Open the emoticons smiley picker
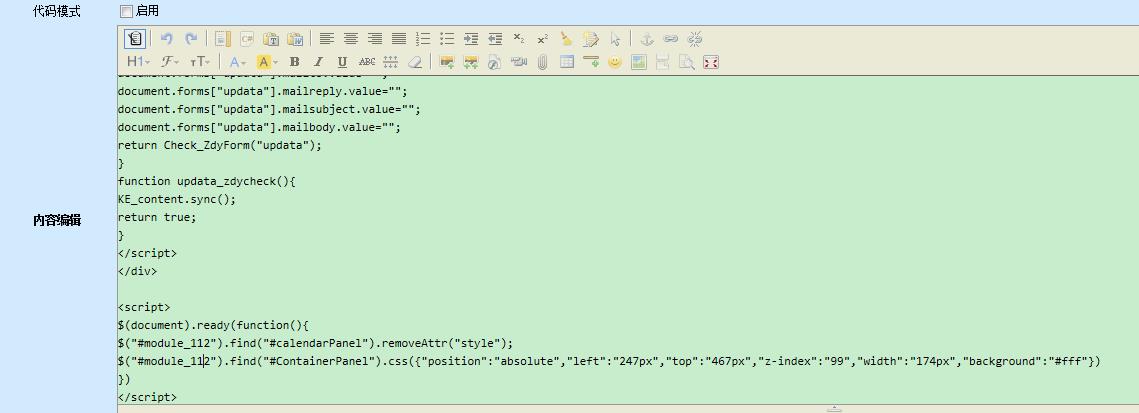 (x=615, y=62)
